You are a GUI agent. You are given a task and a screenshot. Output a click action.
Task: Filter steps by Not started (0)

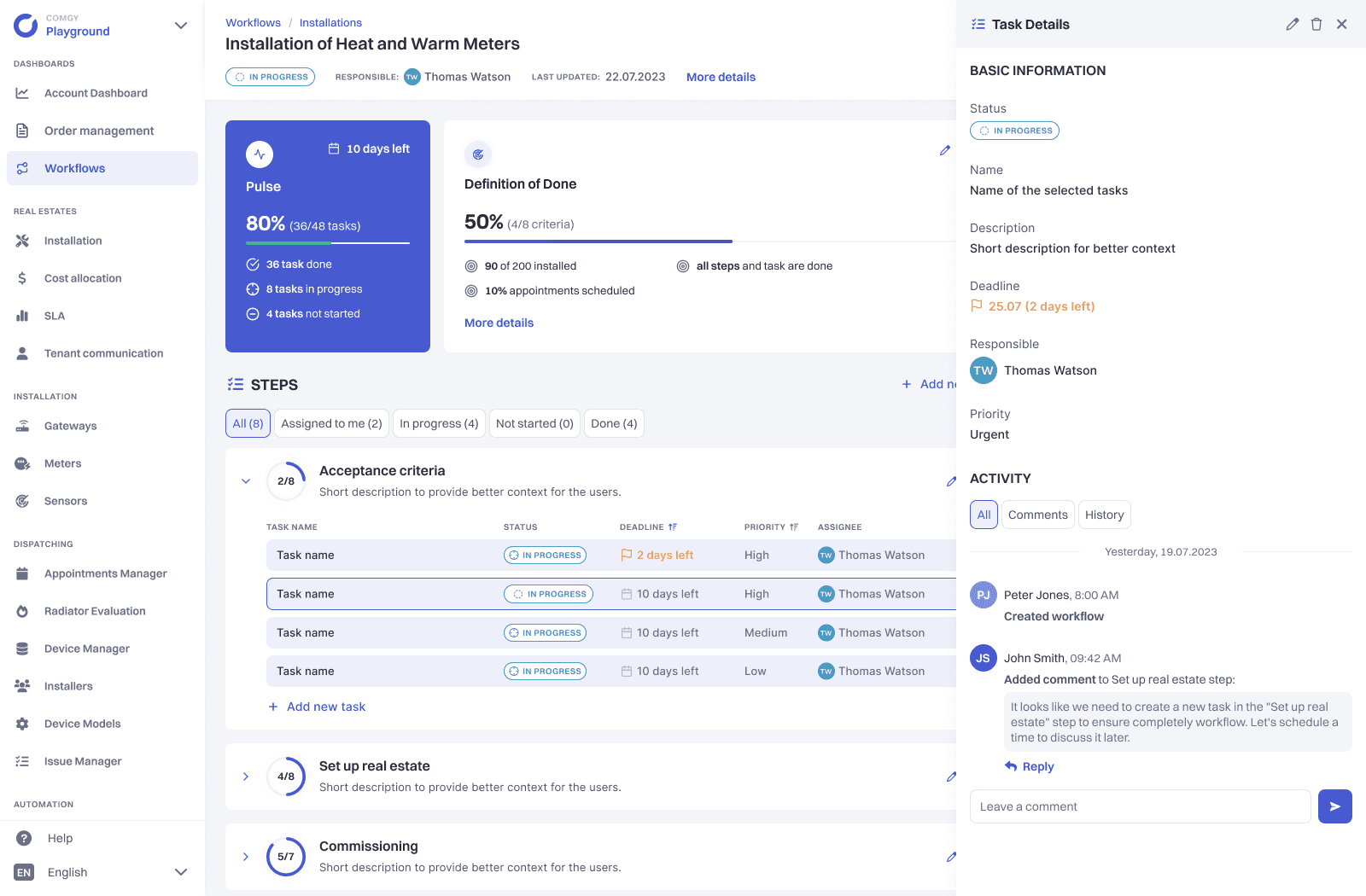click(x=534, y=423)
